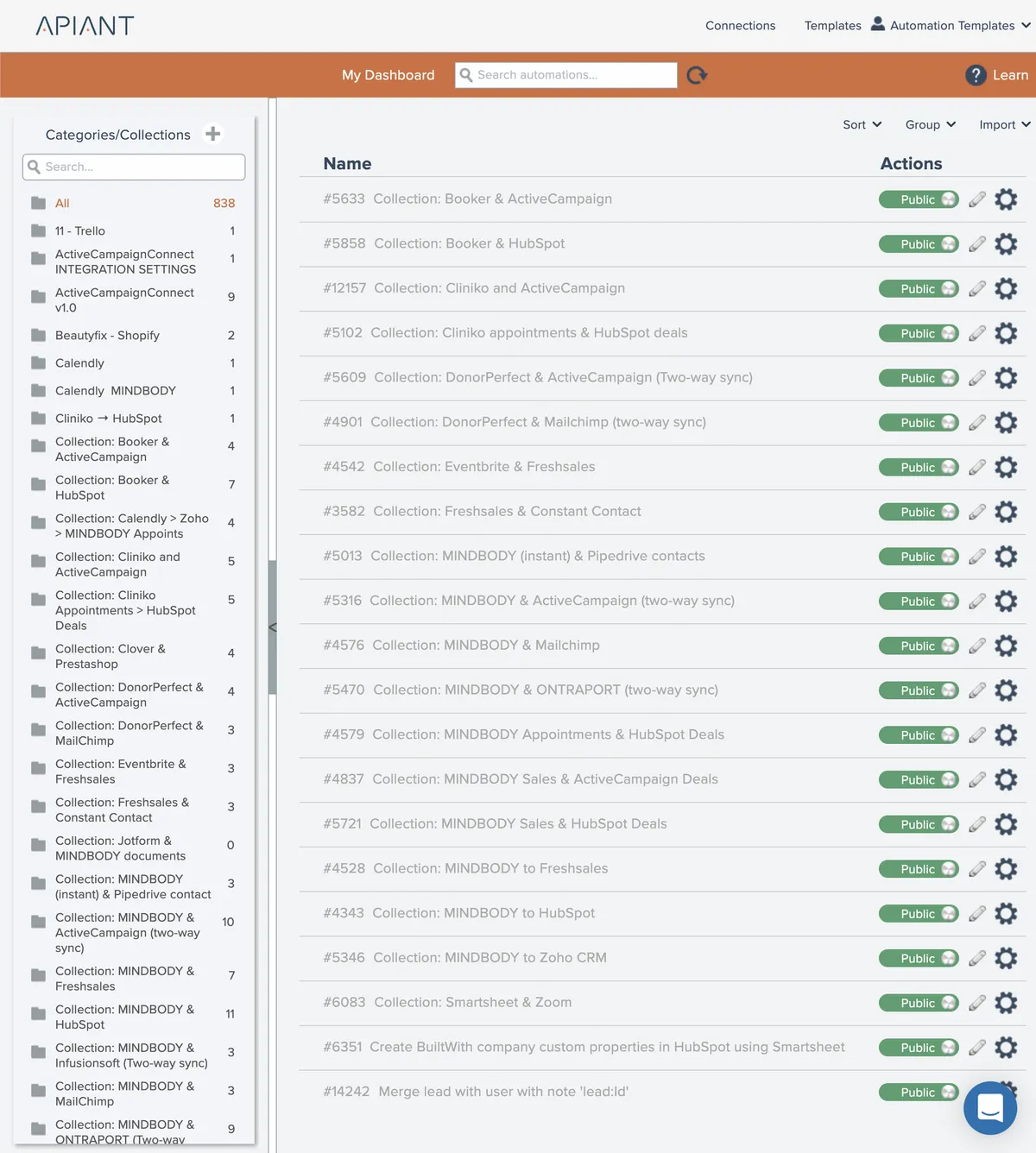Image resolution: width=1036 pixels, height=1153 pixels.
Task: Open the chat support bubble
Action: (989, 1107)
